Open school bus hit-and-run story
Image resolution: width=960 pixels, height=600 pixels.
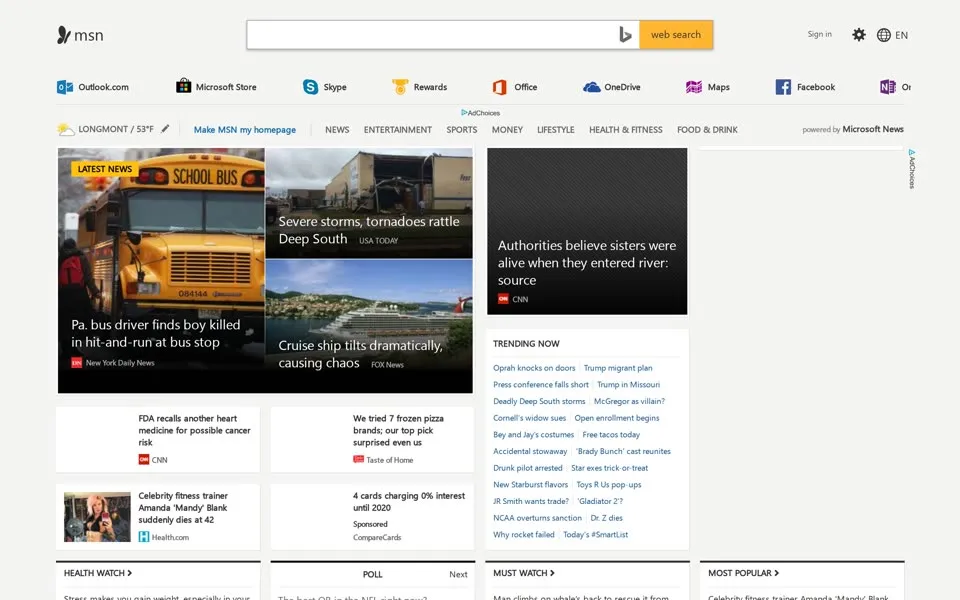162,271
